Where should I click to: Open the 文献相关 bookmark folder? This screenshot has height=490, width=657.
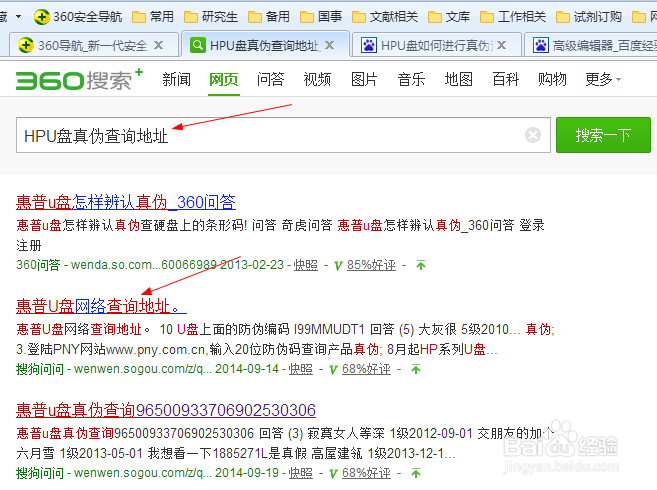tap(385, 17)
